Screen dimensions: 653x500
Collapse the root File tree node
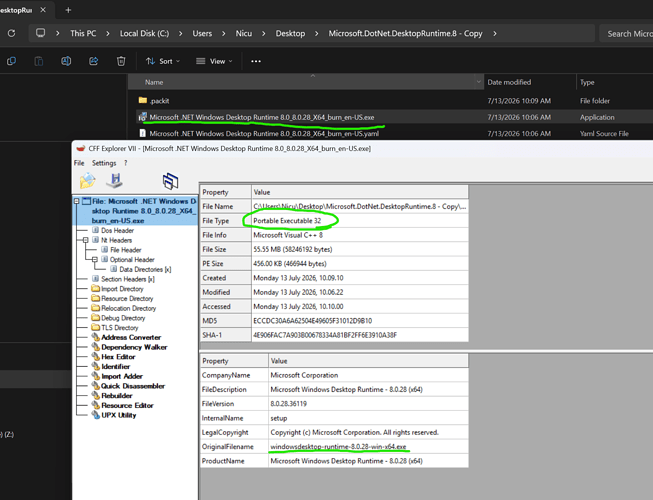77,201
